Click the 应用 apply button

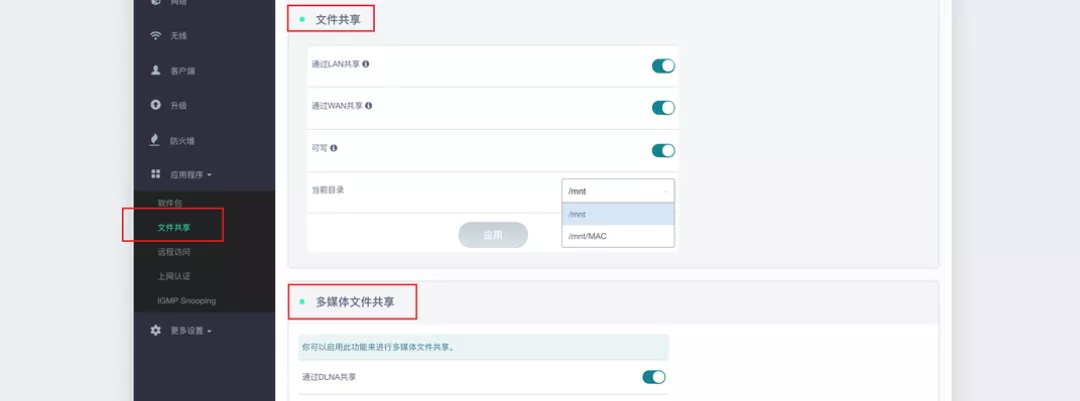tap(492, 235)
